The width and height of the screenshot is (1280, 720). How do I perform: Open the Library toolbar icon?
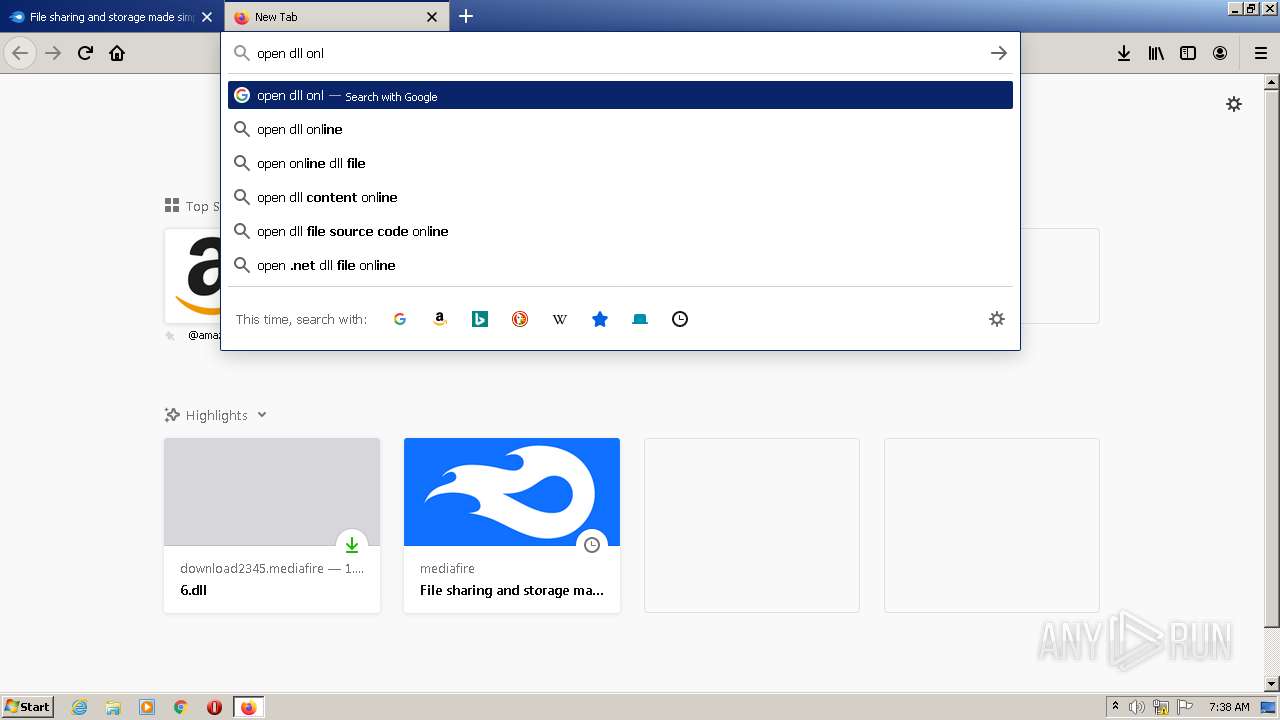pyautogui.click(x=1156, y=53)
